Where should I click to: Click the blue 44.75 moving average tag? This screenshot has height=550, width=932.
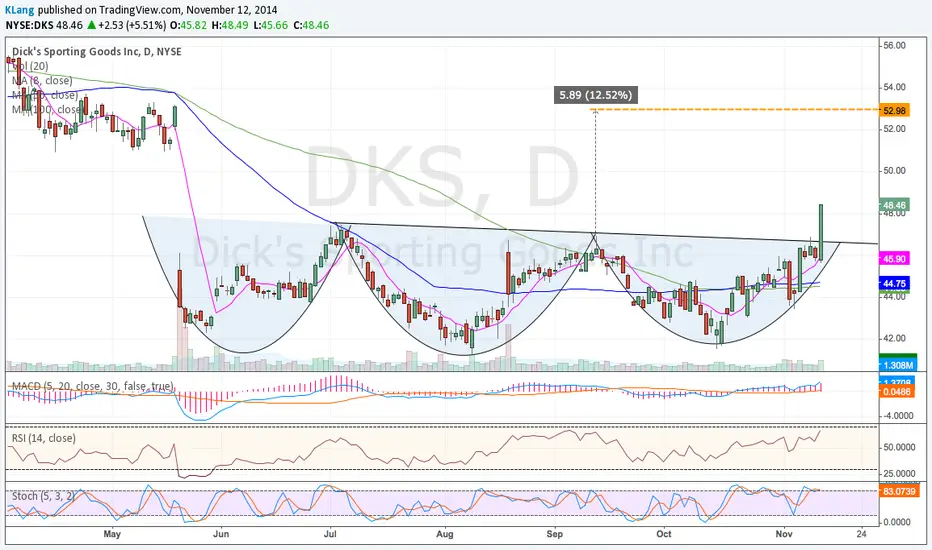[895, 284]
